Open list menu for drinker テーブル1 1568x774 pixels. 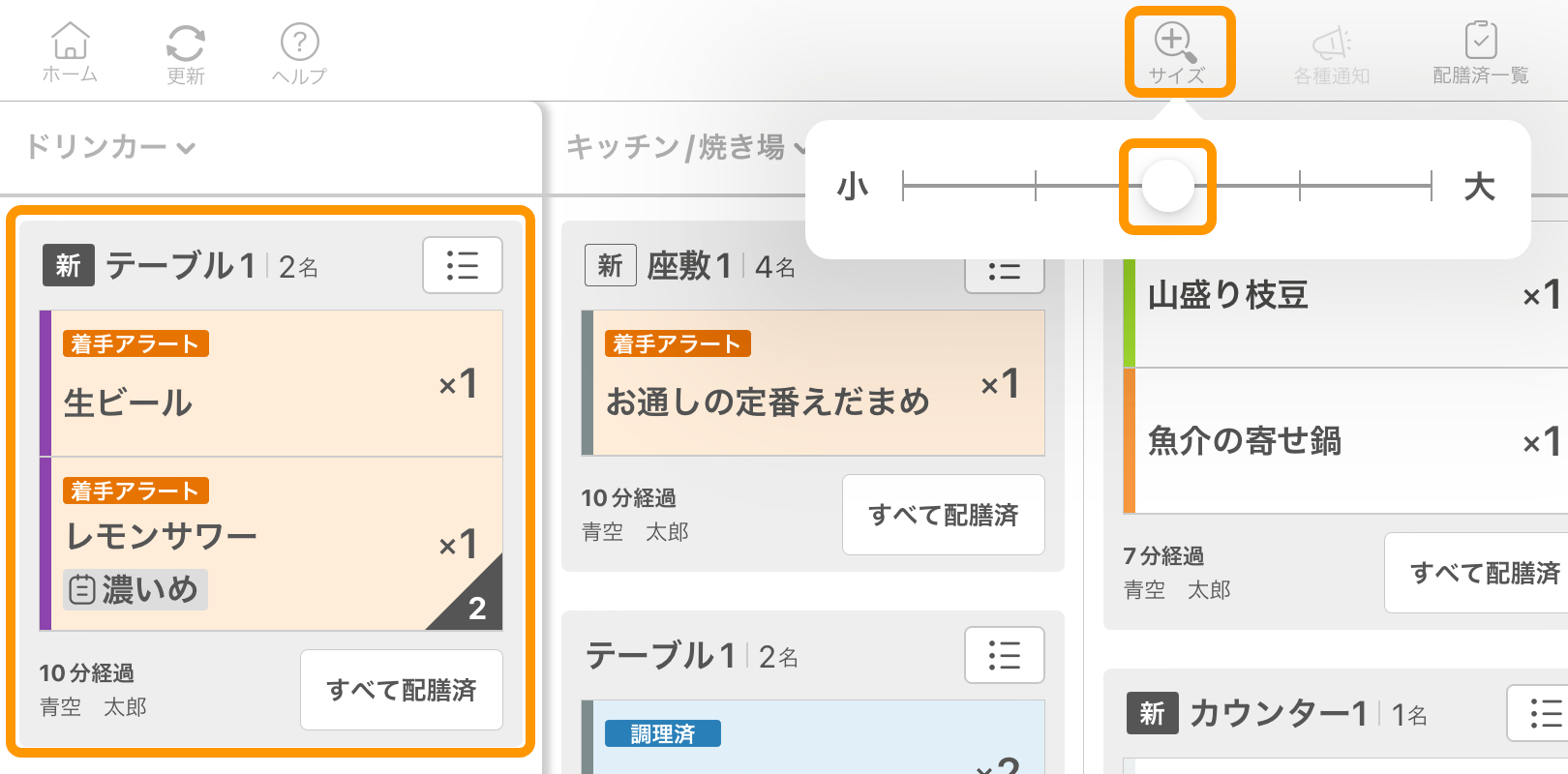[463, 265]
